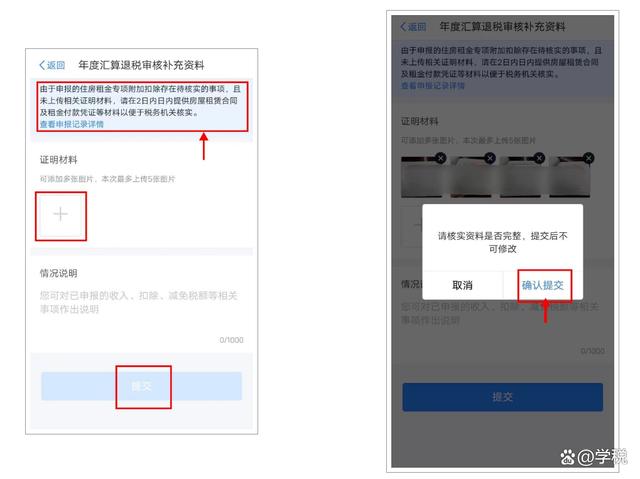The width and height of the screenshot is (640, 479).
Task: Remove the fourth uploaded image via its X
Action: tap(589, 158)
